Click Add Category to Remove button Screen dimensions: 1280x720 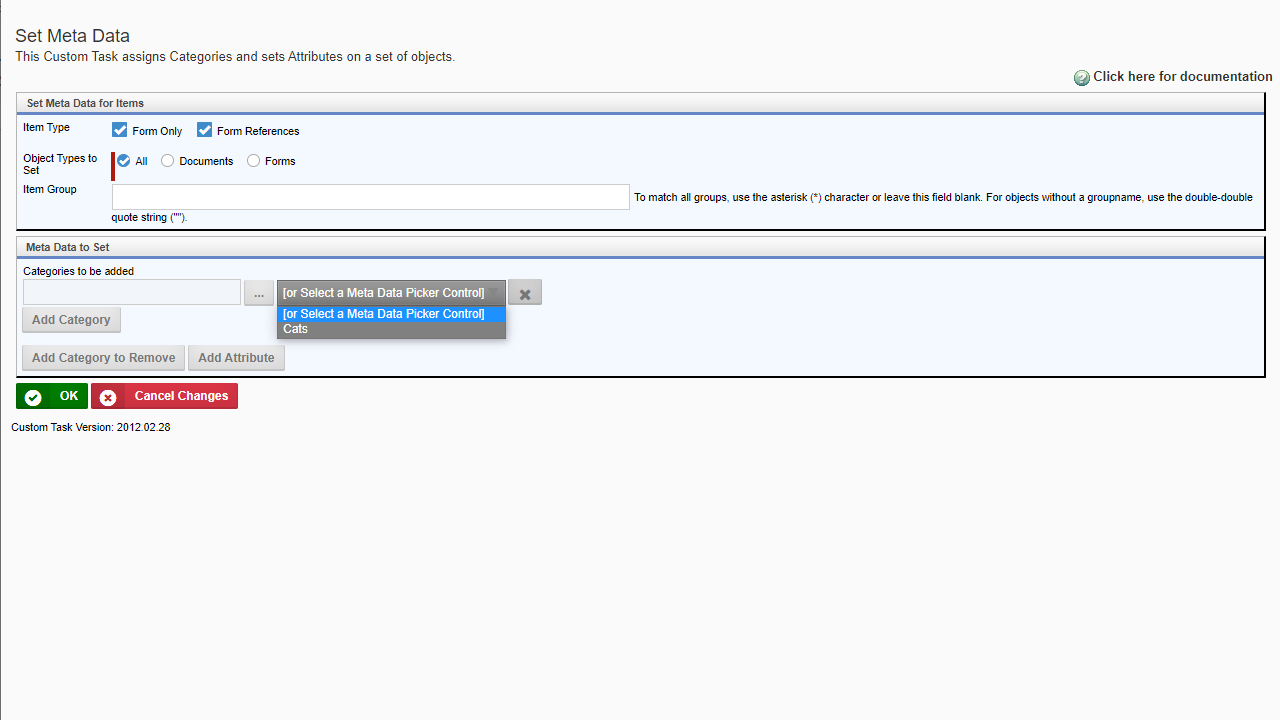pos(104,358)
